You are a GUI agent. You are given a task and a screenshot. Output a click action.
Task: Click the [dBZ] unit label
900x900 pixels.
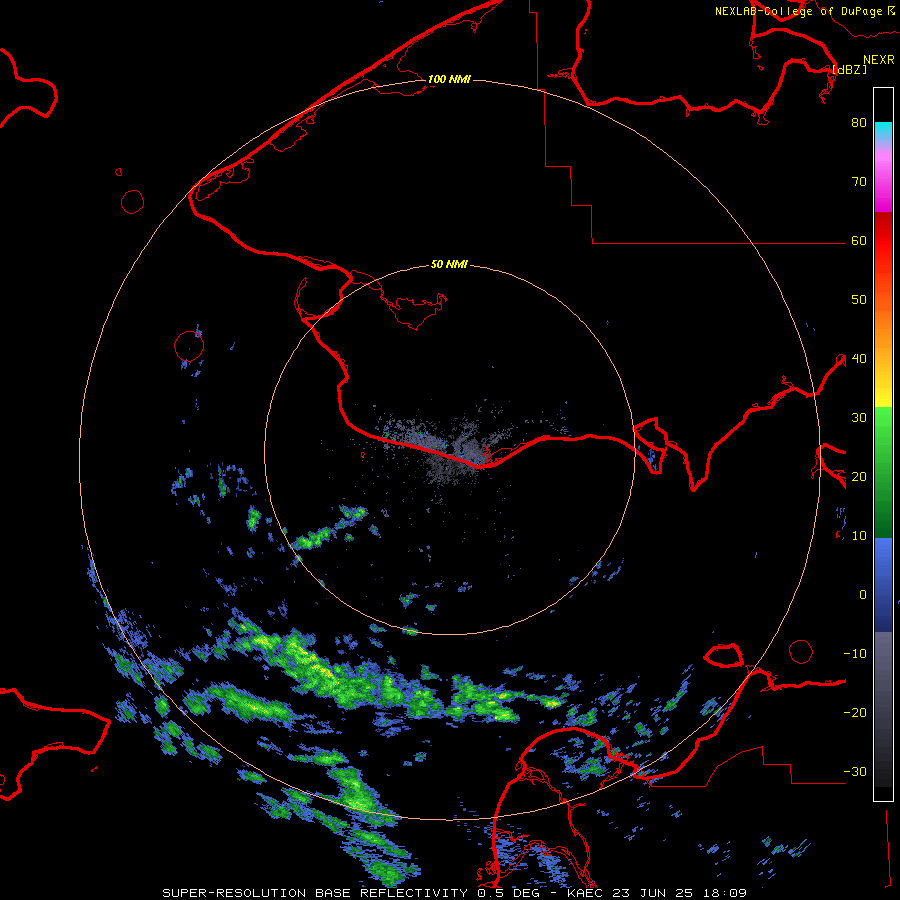click(849, 69)
